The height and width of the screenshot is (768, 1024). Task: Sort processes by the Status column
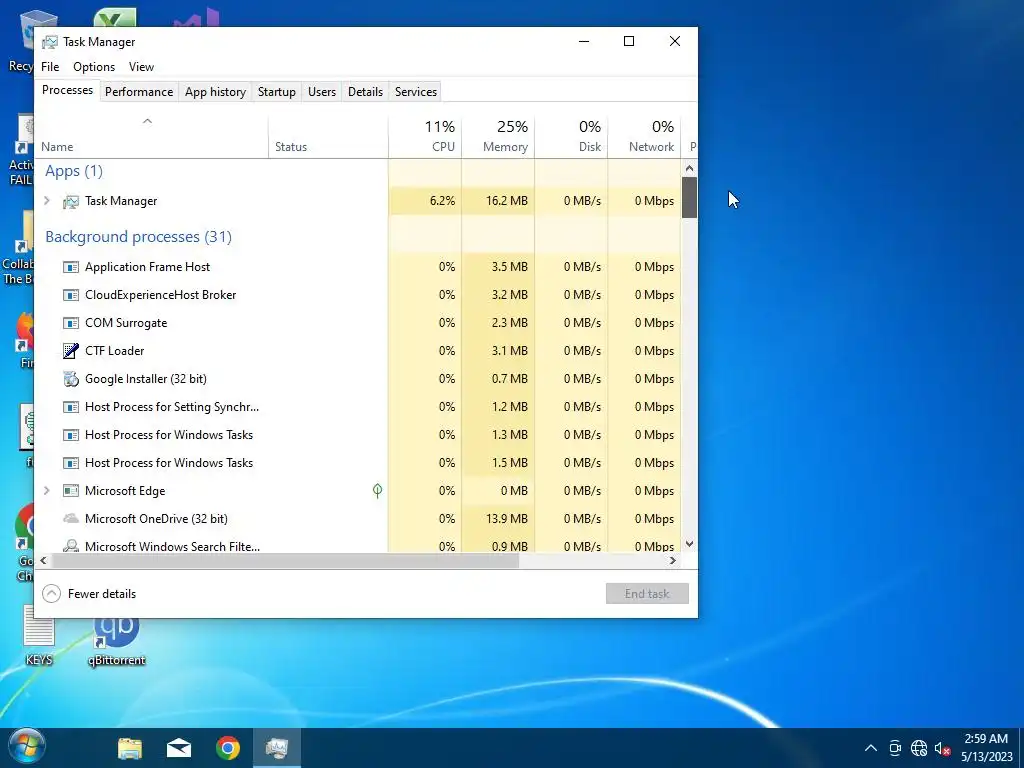(x=328, y=137)
